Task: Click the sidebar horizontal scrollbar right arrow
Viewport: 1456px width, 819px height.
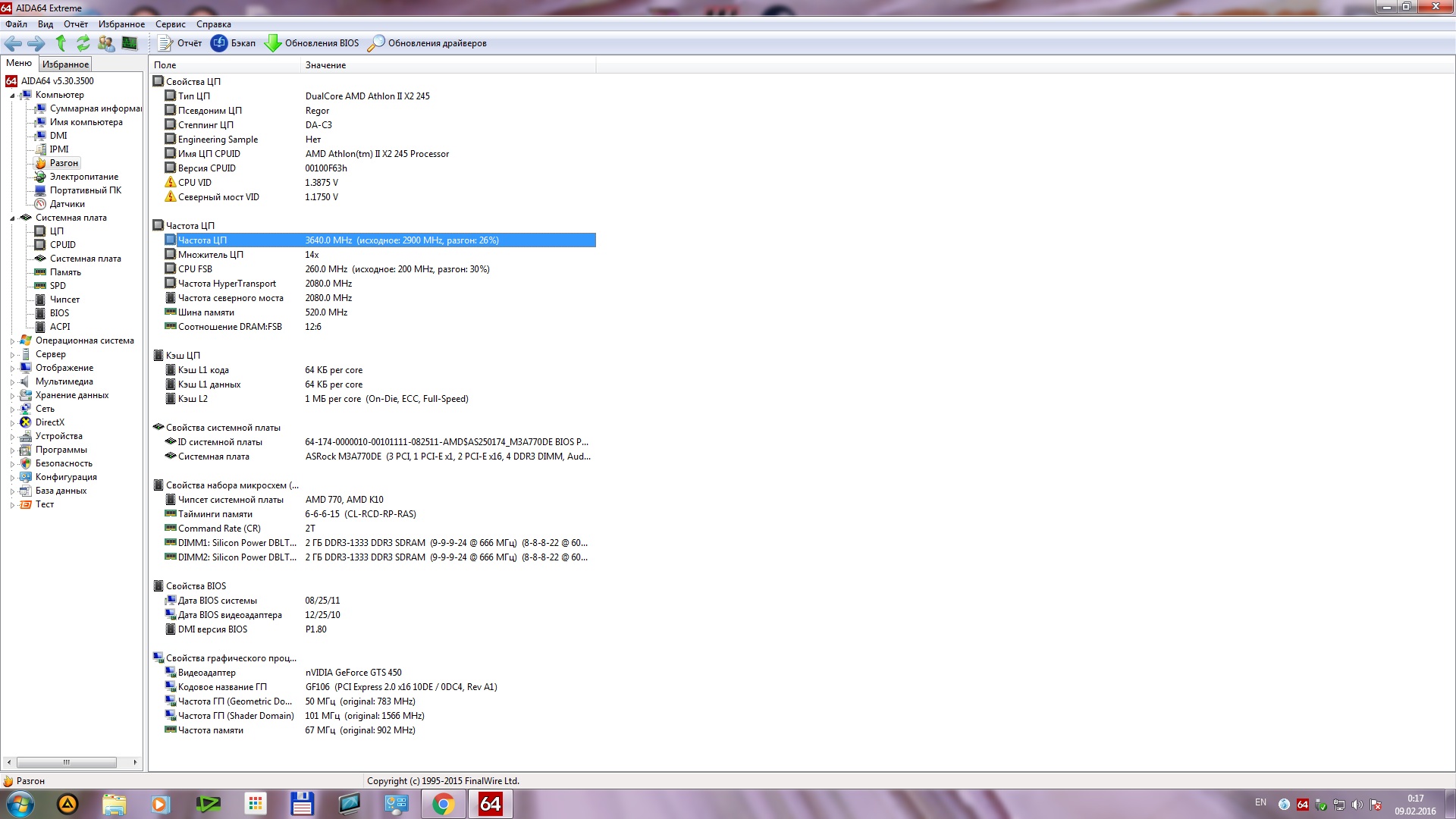Action: pos(135,762)
